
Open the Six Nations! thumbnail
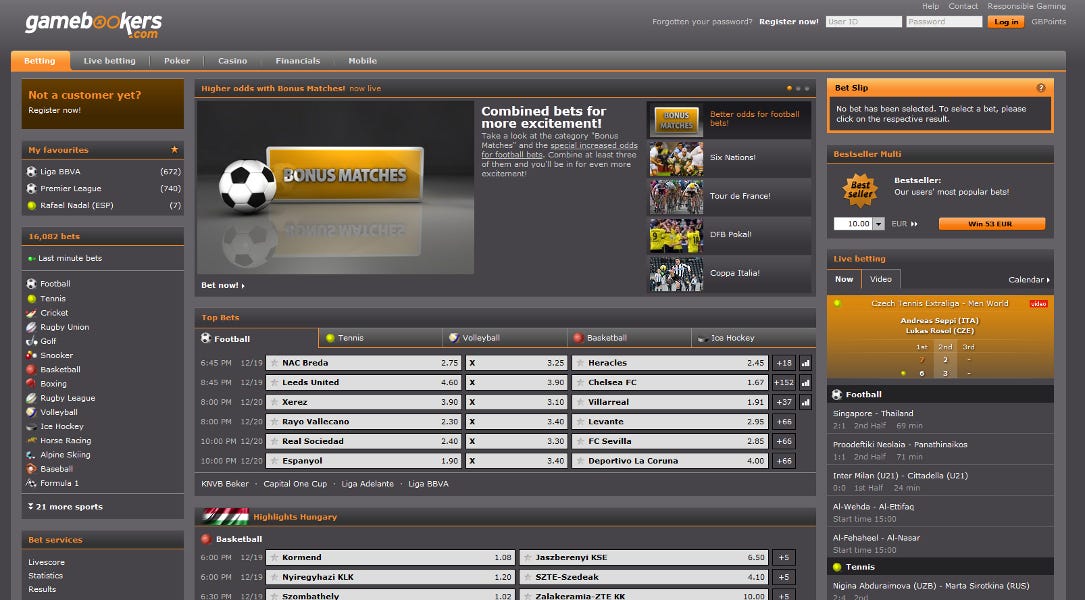(x=676, y=158)
